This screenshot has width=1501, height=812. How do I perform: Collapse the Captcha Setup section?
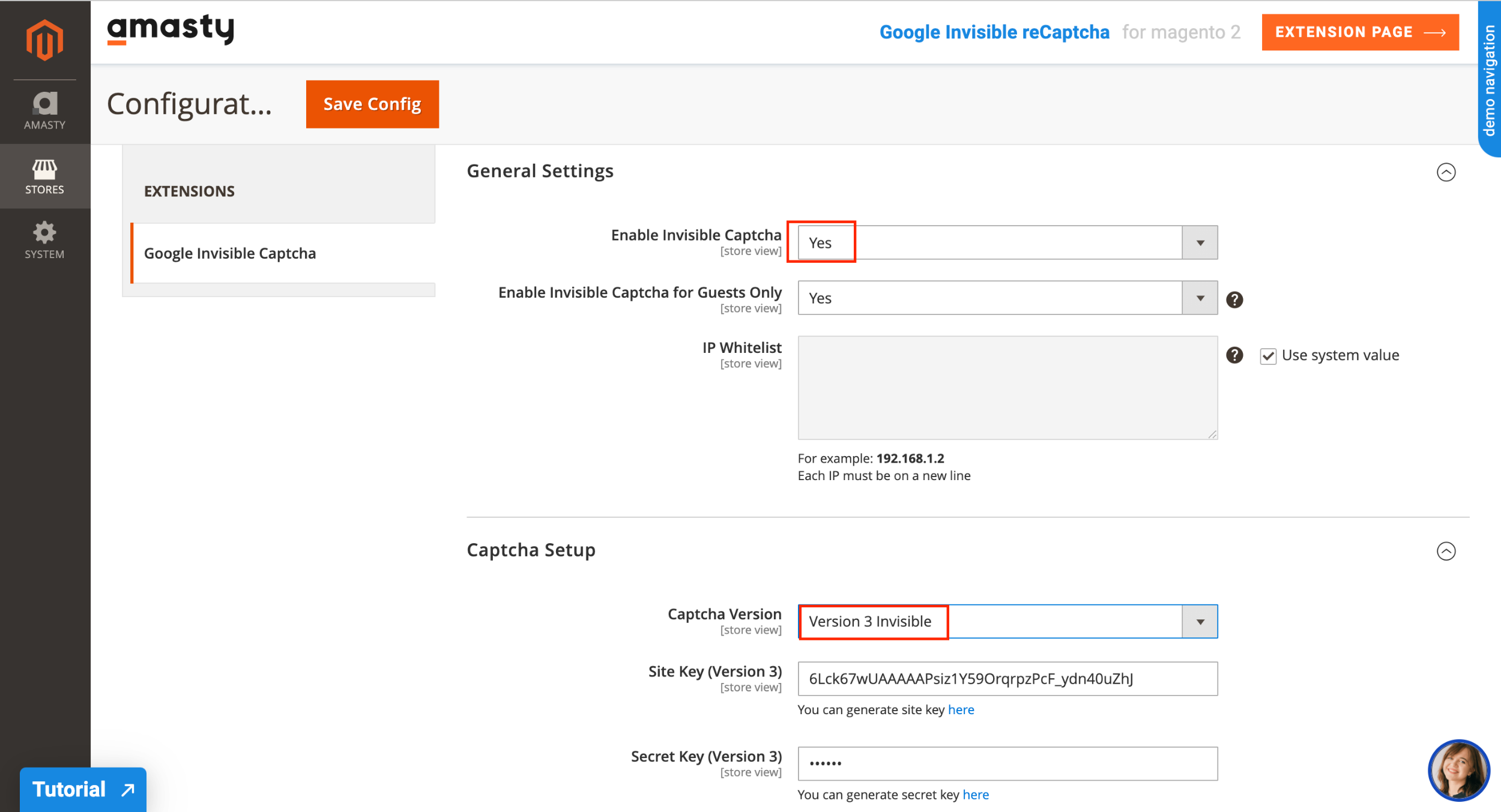coord(1447,550)
